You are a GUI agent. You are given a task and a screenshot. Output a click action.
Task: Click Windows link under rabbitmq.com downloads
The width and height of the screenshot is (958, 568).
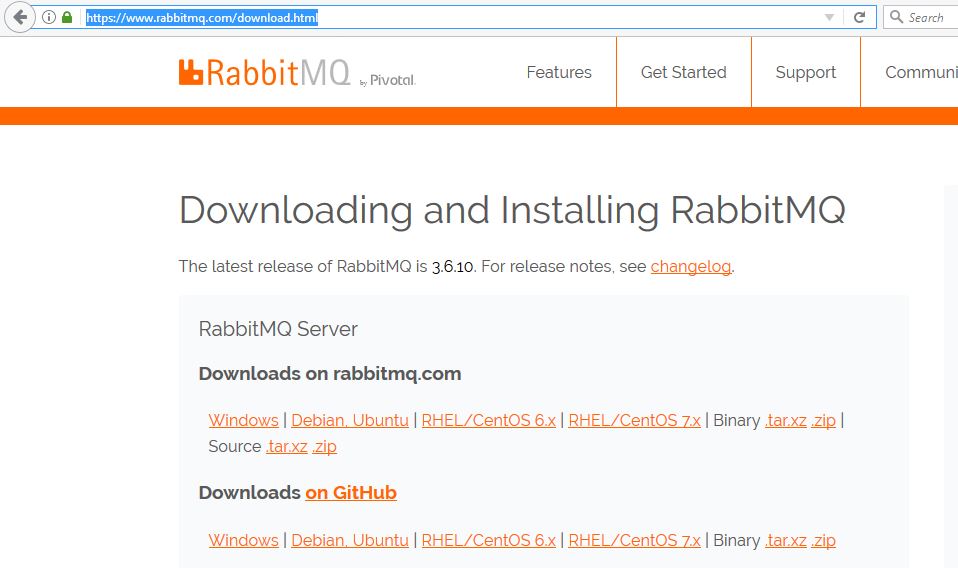click(243, 420)
